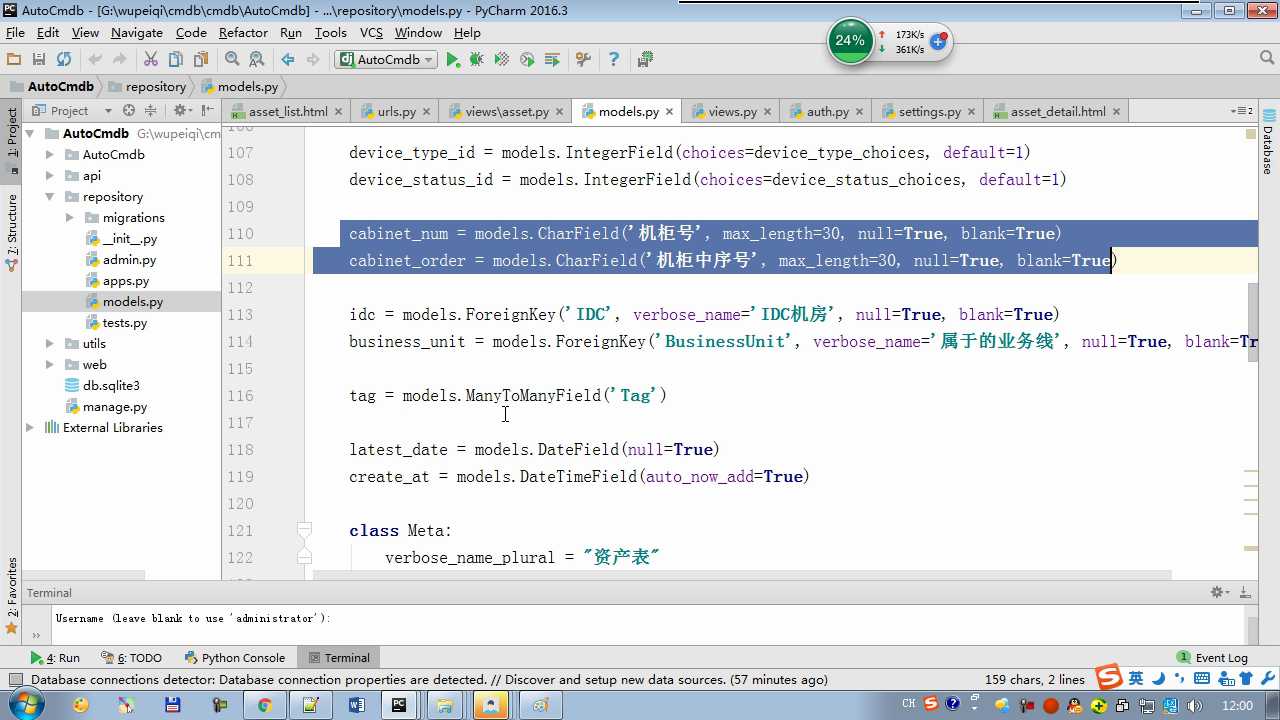Open the Structure side panel
The image size is (1280, 720).
[11, 232]
